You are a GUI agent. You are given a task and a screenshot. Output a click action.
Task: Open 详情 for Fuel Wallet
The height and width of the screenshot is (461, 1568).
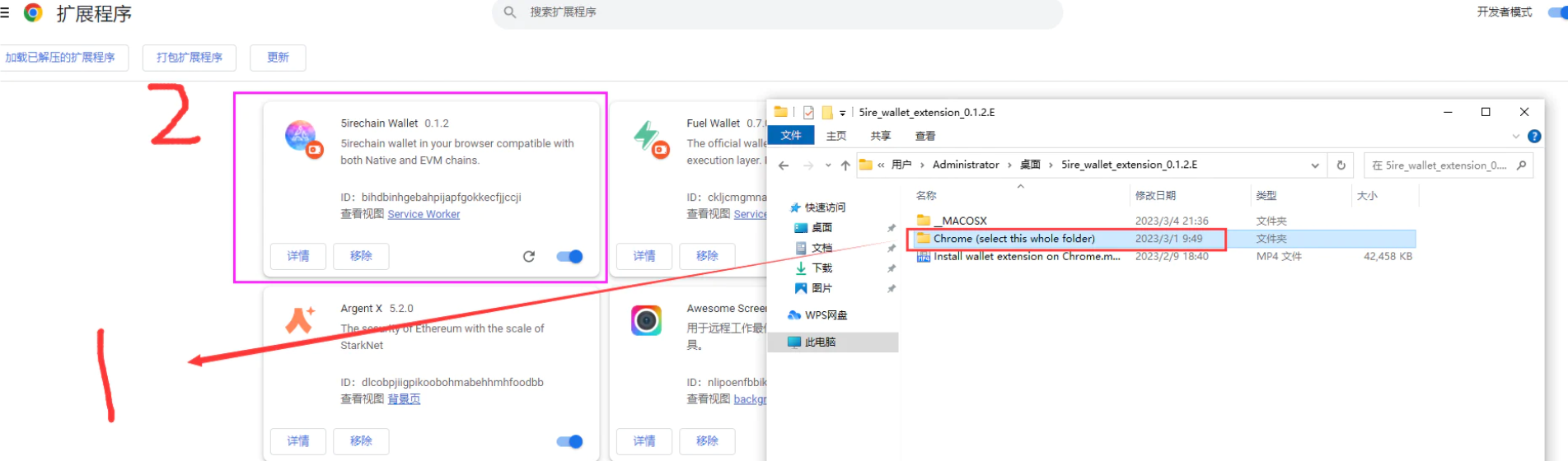[644, 256]
